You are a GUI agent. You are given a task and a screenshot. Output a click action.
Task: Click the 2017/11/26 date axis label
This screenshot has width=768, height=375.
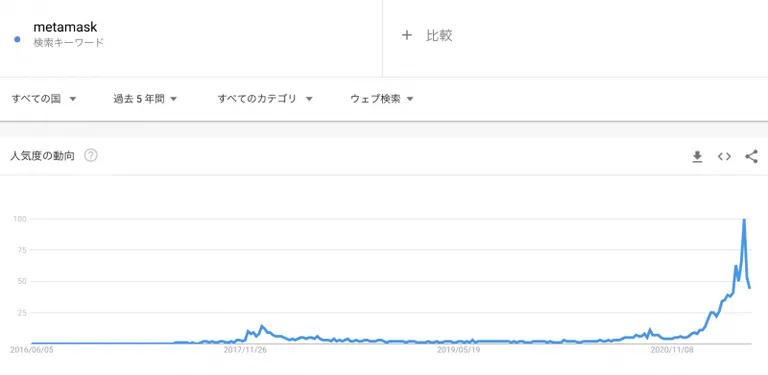245,350
